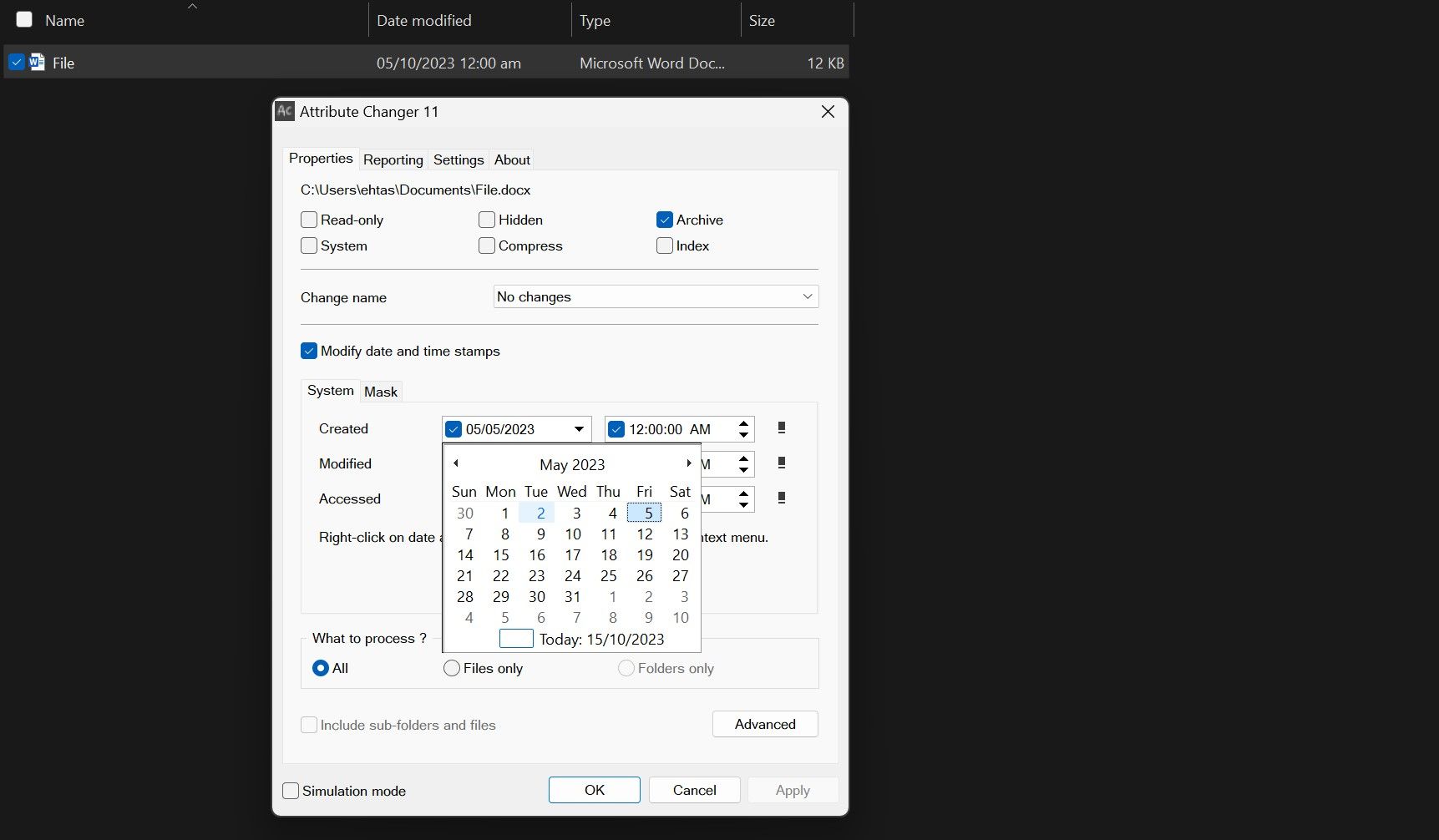The height and width of the screenshot is (840, 1439).
Task: Pick day 17 in the calendar
Action: pos(573,555)
